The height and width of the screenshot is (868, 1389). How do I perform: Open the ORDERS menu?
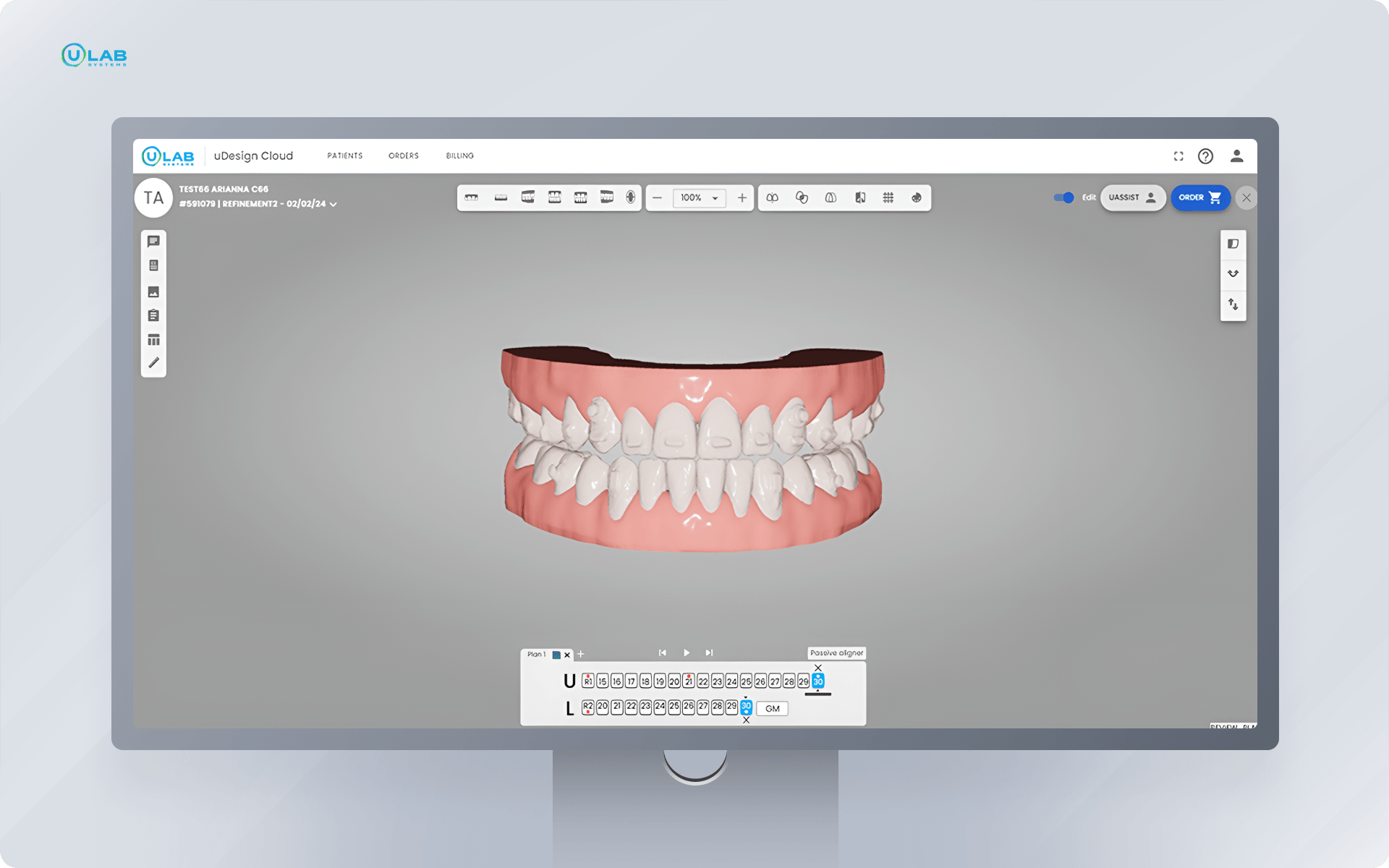[x=404, y=156]
